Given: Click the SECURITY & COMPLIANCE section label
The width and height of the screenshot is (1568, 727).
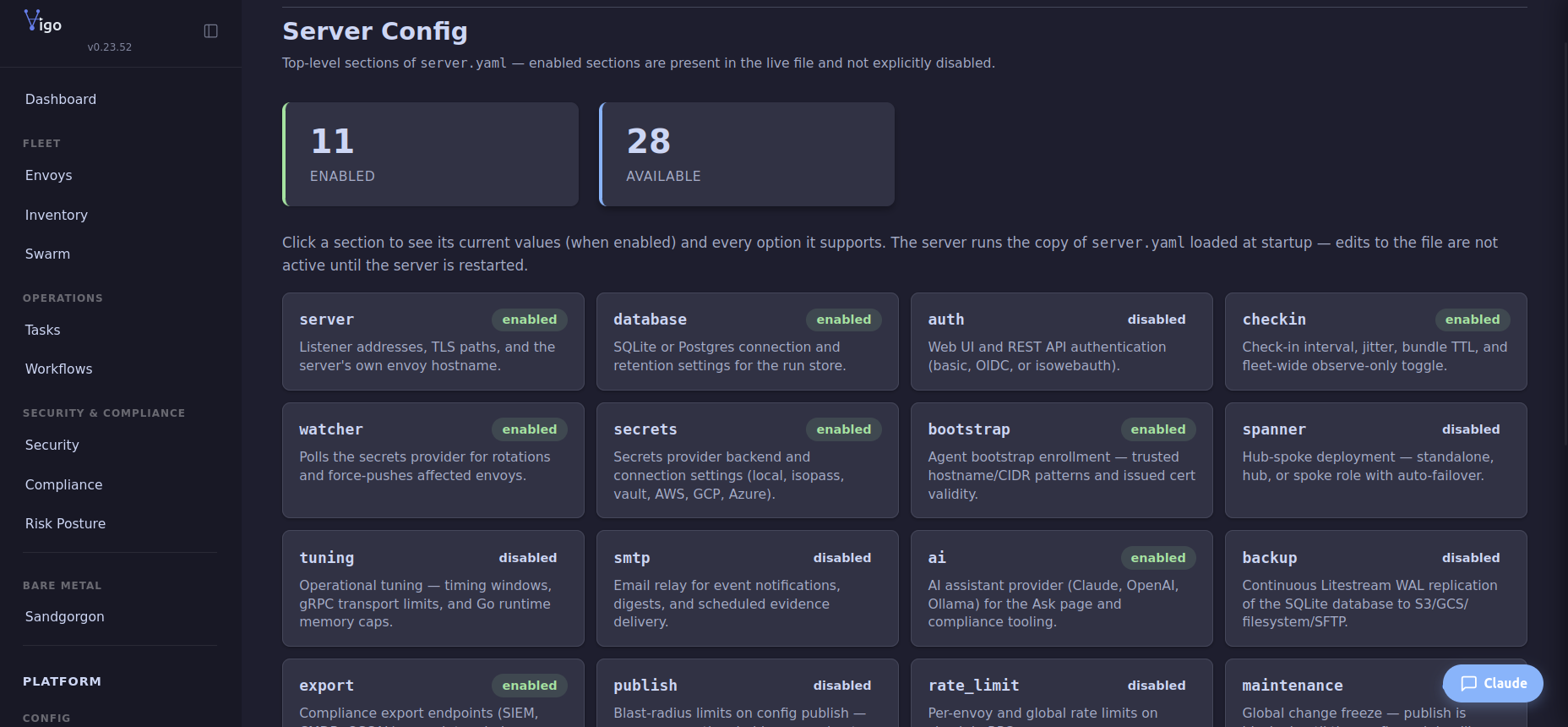Looking at the screenshot, I should point(104,413).
